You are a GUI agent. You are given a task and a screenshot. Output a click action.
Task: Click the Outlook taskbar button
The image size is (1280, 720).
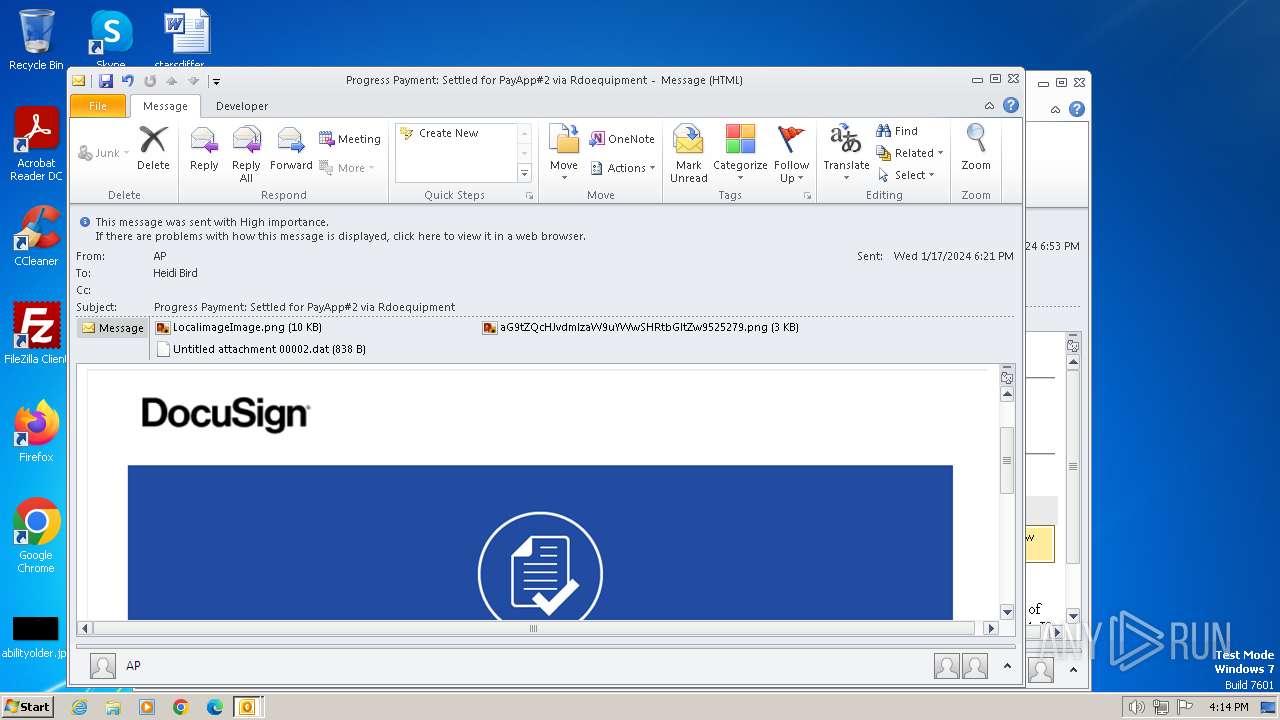[x=246, y=707]
